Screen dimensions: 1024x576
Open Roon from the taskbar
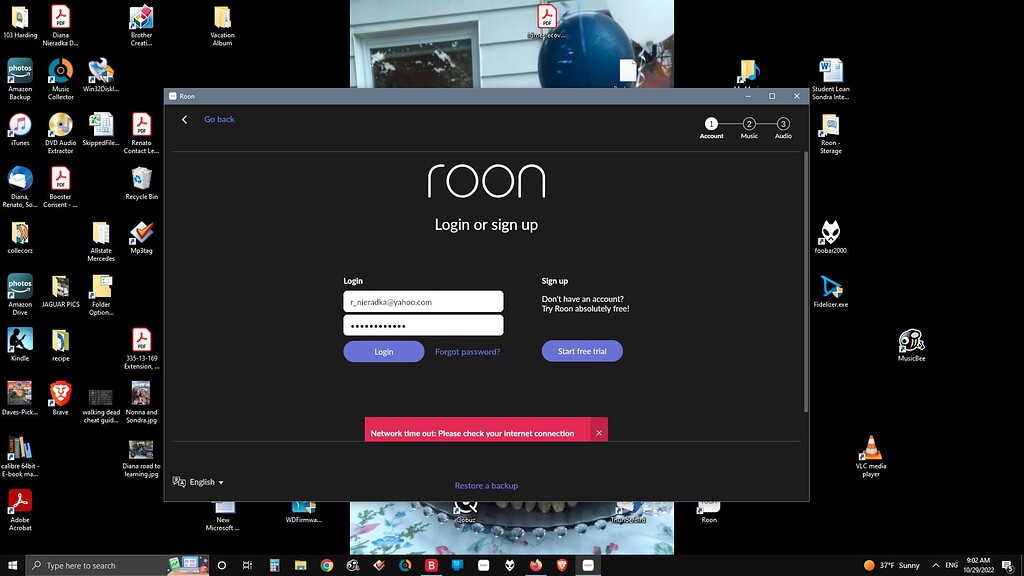[587, 565]
